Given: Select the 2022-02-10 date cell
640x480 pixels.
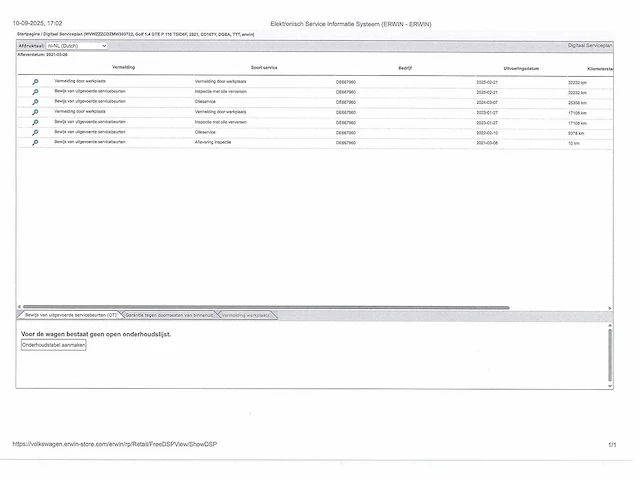Looking at the screenshot, I should click(487, 133).
